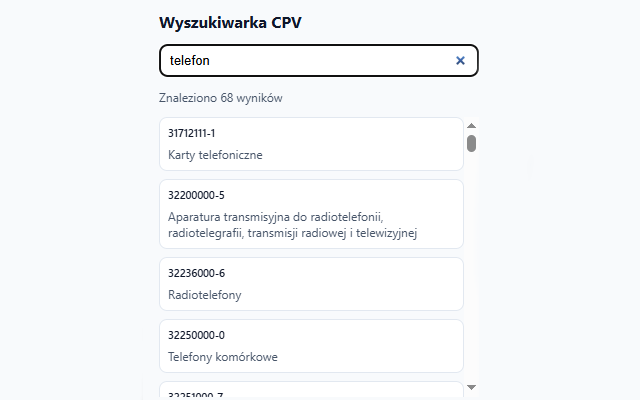Image resolution: width=640 pixels, height=400 pixels.
Task: Click the scrollbar down arrow
Action: [x=471, y=387]
